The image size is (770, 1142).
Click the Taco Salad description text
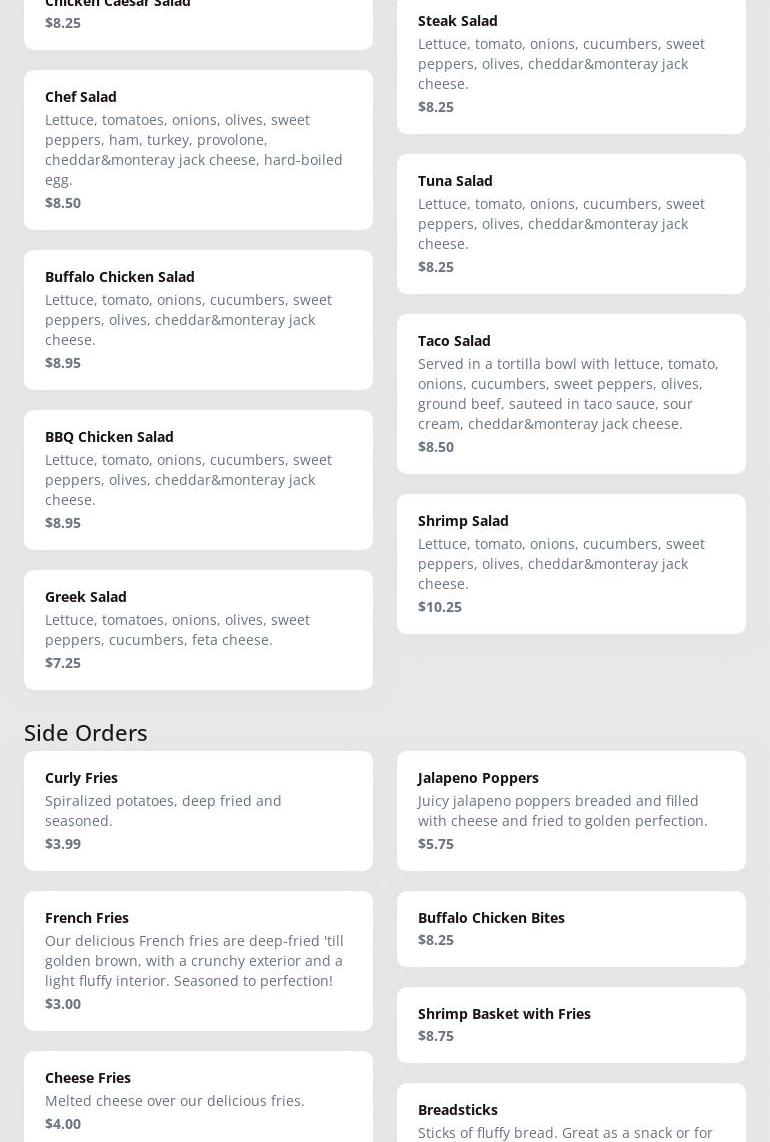point(568,394)
